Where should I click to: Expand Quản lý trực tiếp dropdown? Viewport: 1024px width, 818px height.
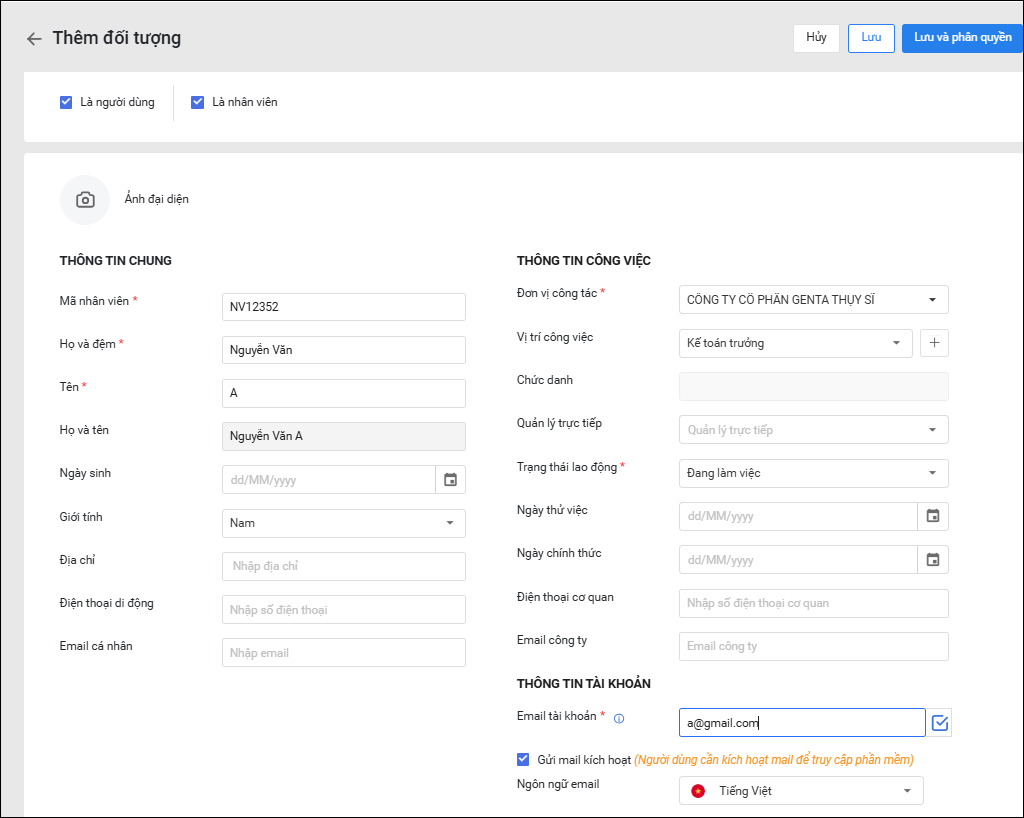[x=813, y=430]
